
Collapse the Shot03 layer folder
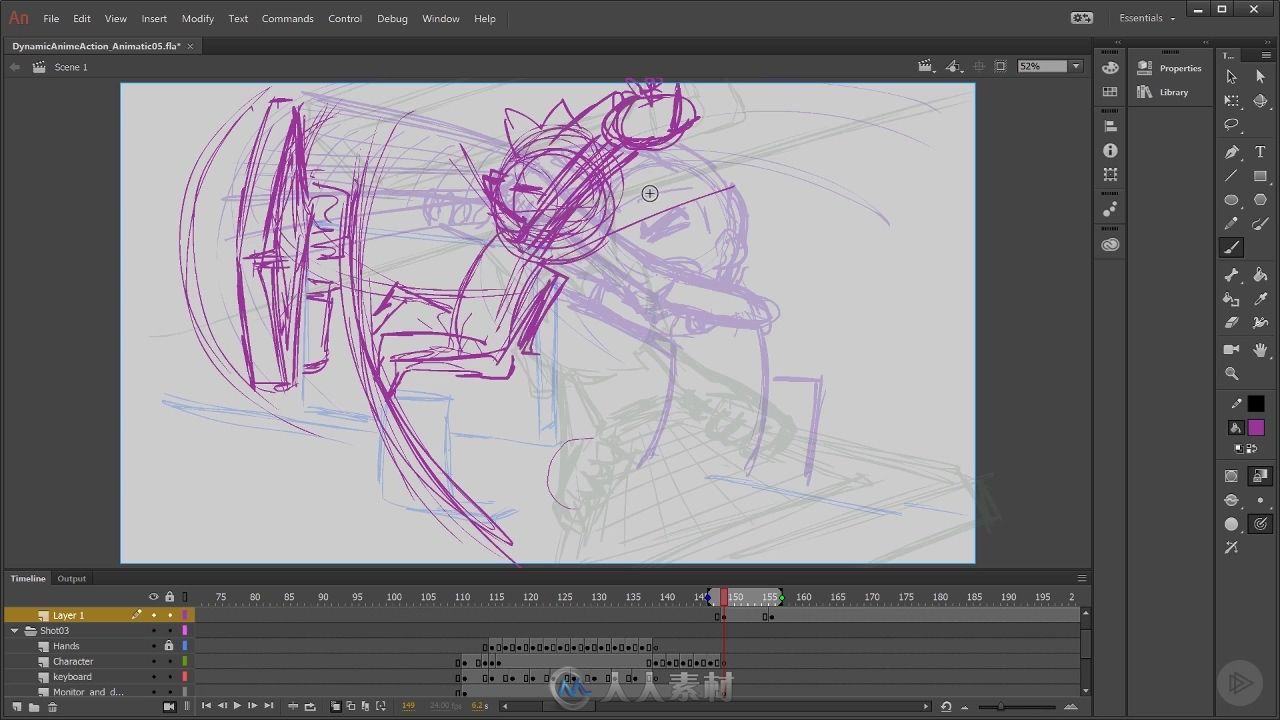[x=15, y=631]
